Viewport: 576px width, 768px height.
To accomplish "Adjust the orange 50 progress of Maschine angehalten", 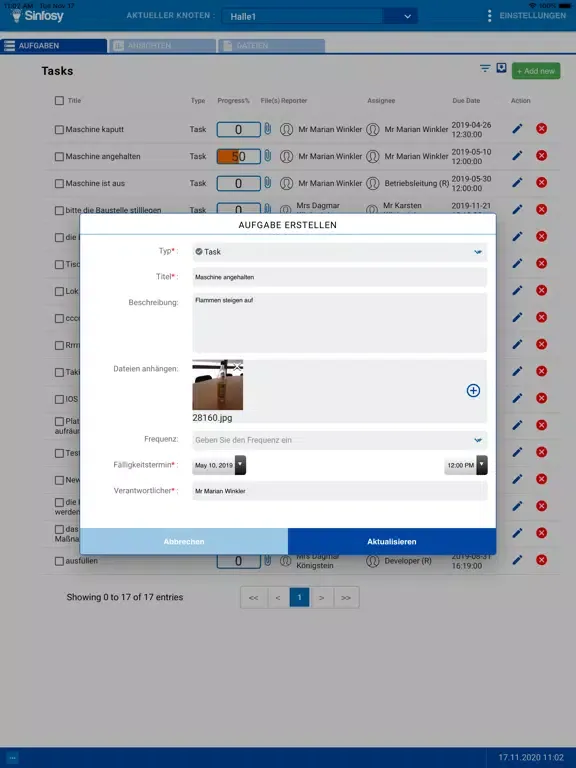I will [x=239, y=156].
